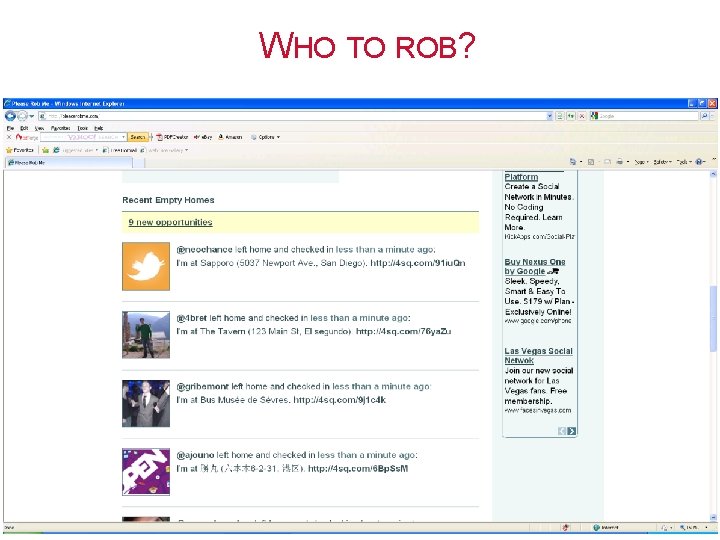Viewport: 720px width, 540px height.
Task: Click the Add to Favorites Bar icon
Action: [45, 150]
